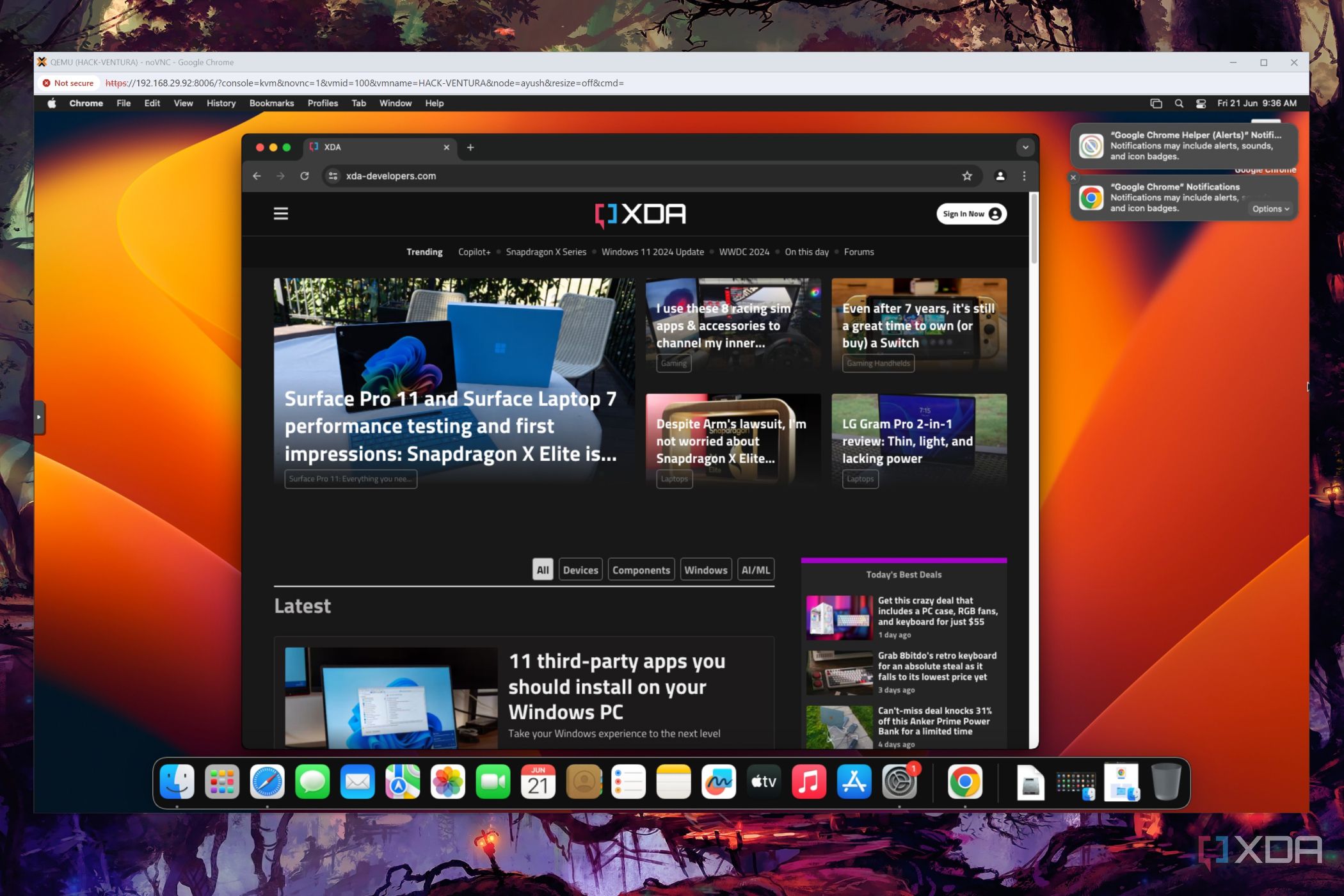Open the macOS File menu
This screenshot has height=896, width=1344.
[124, 103]
